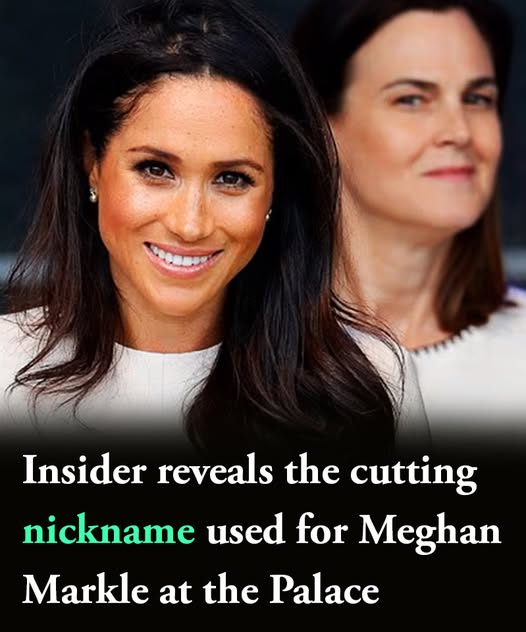Click the words "at the" in headline
This screenshot has width=526, height=632.
[209, 590]
